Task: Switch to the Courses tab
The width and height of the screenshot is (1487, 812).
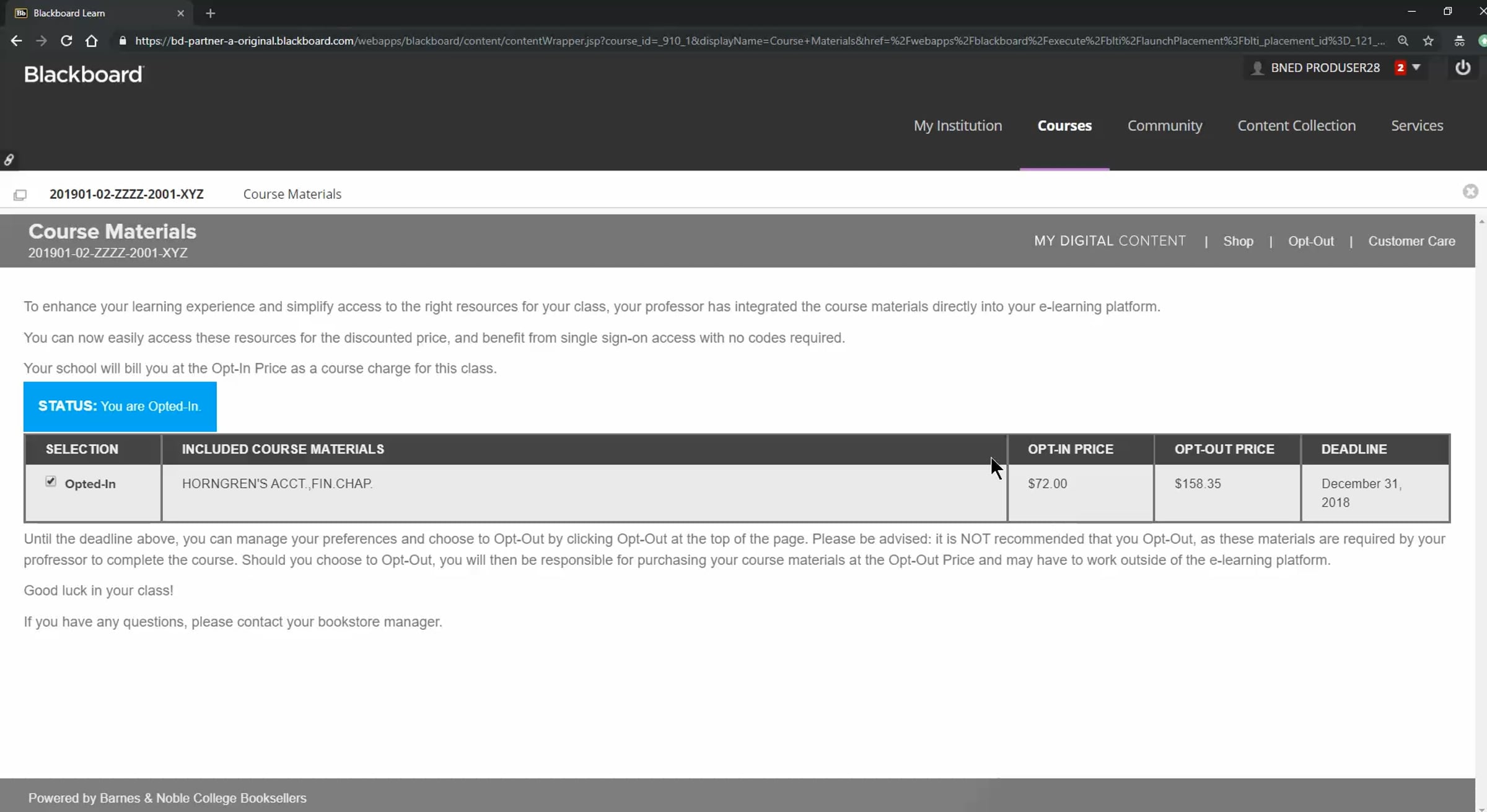Action: (1064, 126)
